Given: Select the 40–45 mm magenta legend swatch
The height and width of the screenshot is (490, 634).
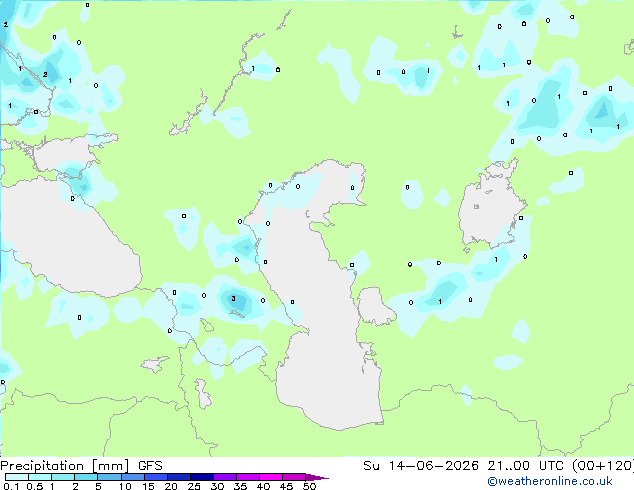Looking at the screenshot, I should coord(271,477).
